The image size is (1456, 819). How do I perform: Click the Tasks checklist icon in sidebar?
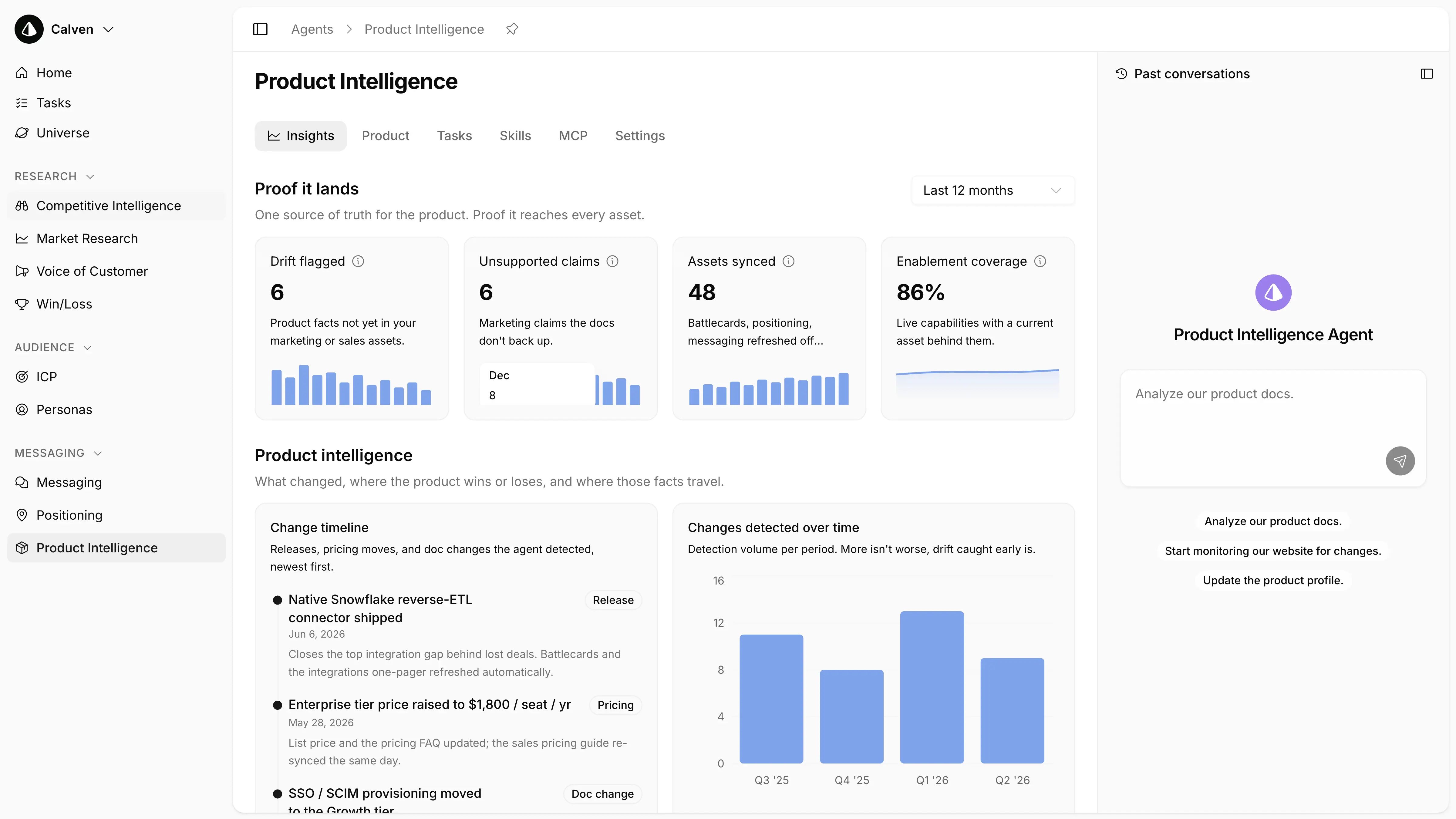click(x=22, y=103)
